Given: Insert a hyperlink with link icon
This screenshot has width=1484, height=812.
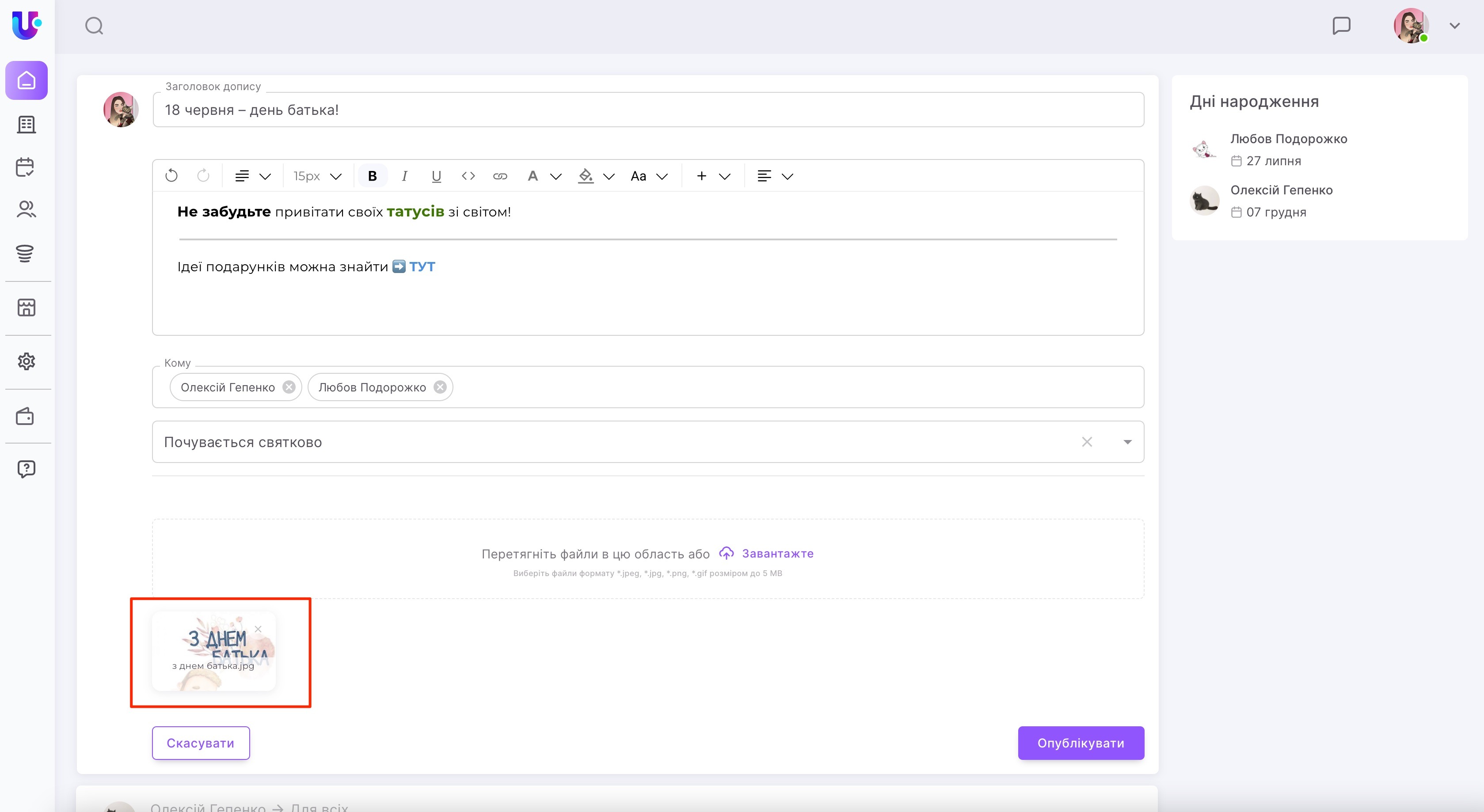Looking at the screenshot, I should (x=500, y=176).
